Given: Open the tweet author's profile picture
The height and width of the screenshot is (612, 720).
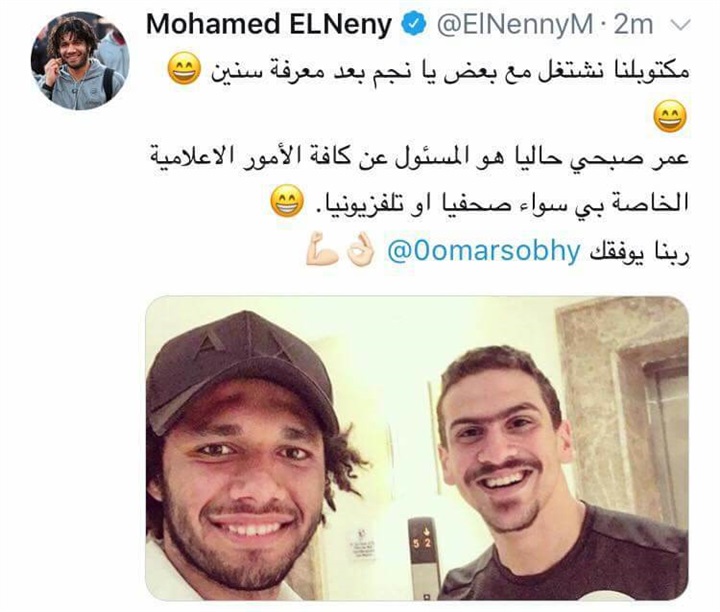Looking at the screenshot, I should [x=80, y=61].
